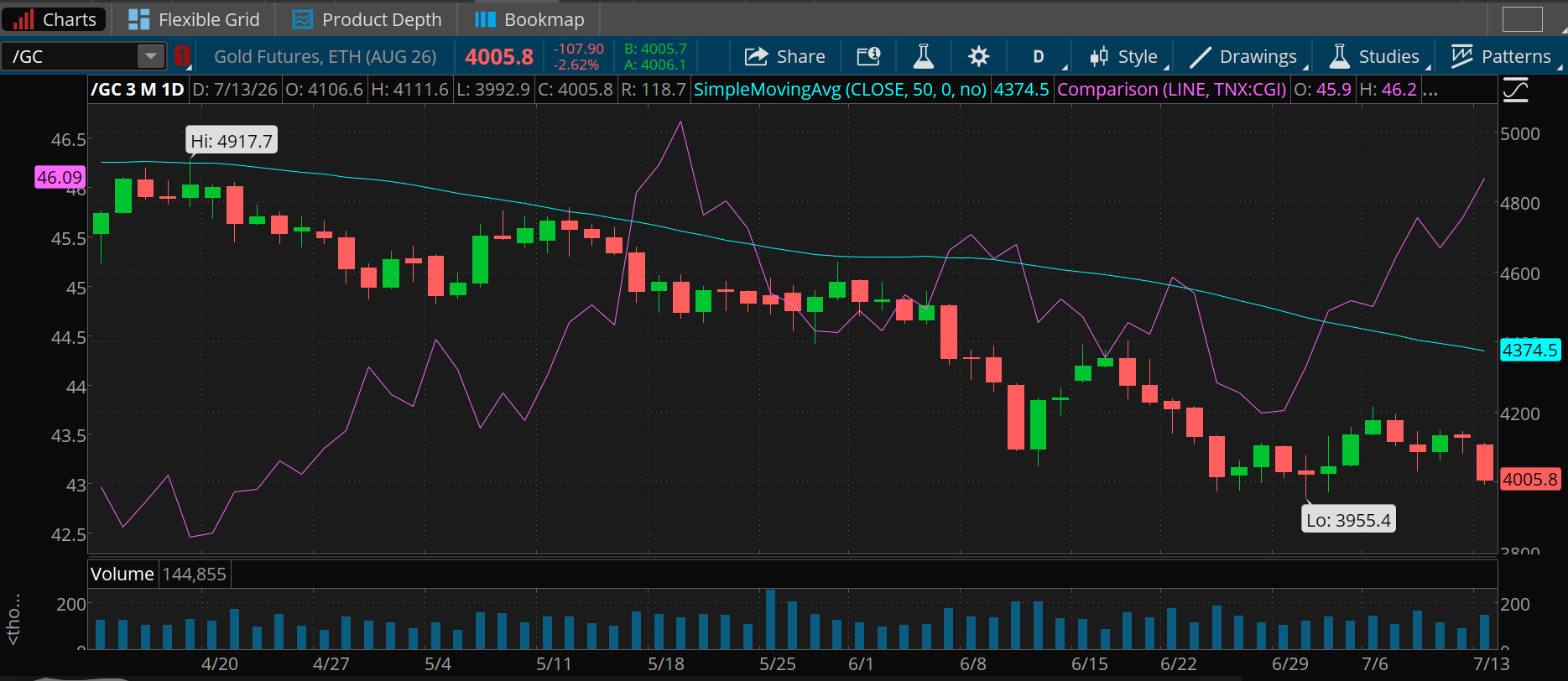Screen dimensions: 1568x681
Task: Share the Gold Futures chart
Action: 784,56
